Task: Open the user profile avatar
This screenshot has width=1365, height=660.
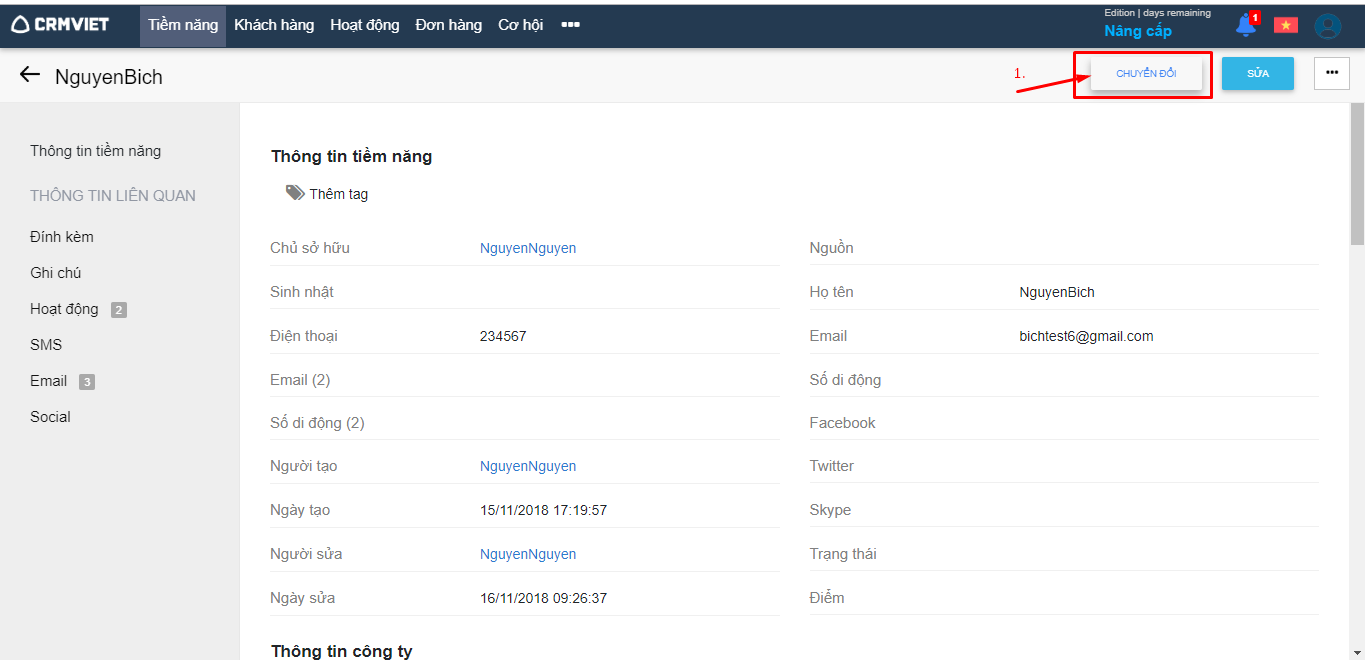Action: click(1327, 26)
